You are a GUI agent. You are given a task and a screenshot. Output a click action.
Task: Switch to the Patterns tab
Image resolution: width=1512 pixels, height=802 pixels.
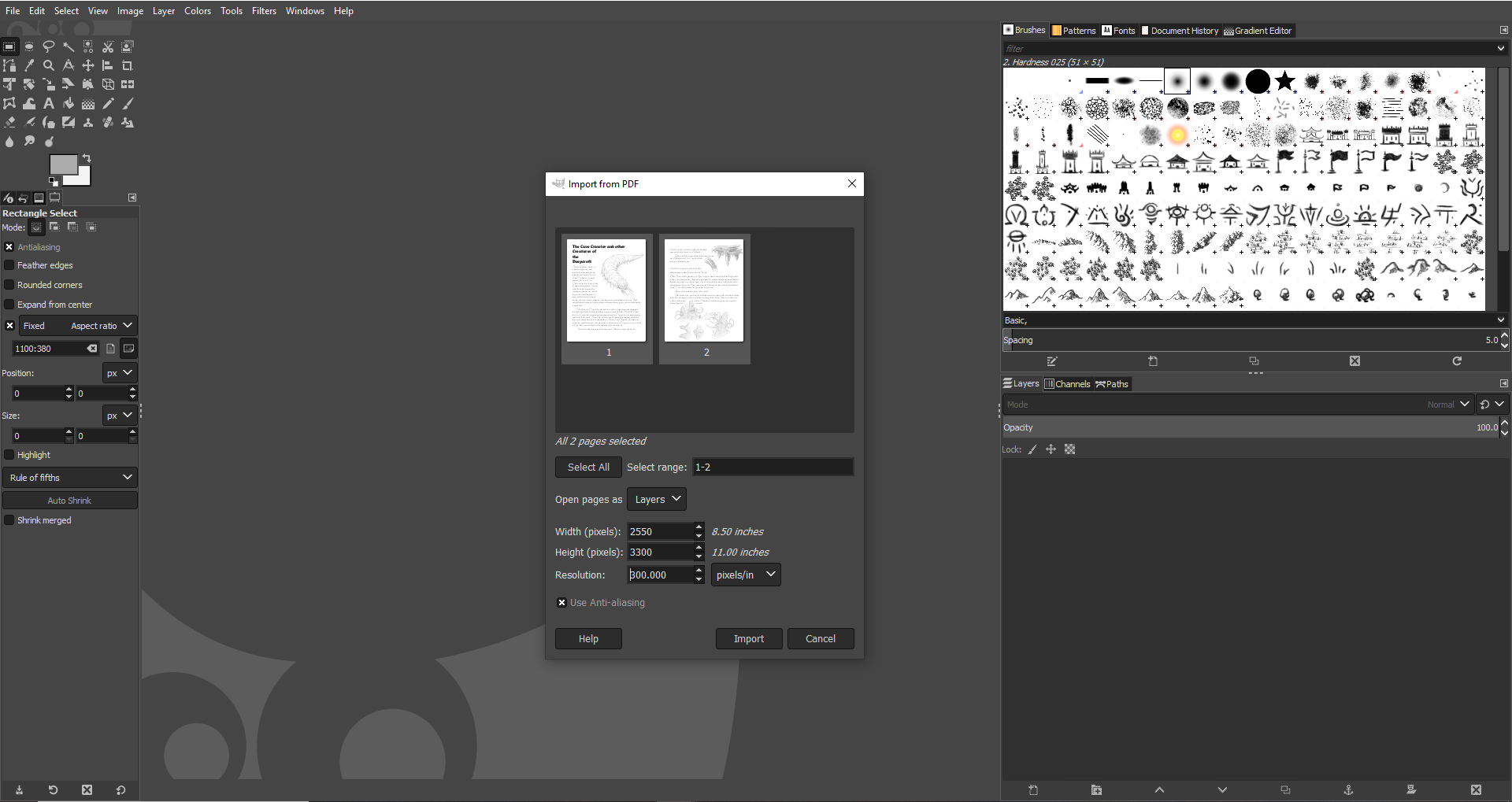point(1073,31)
